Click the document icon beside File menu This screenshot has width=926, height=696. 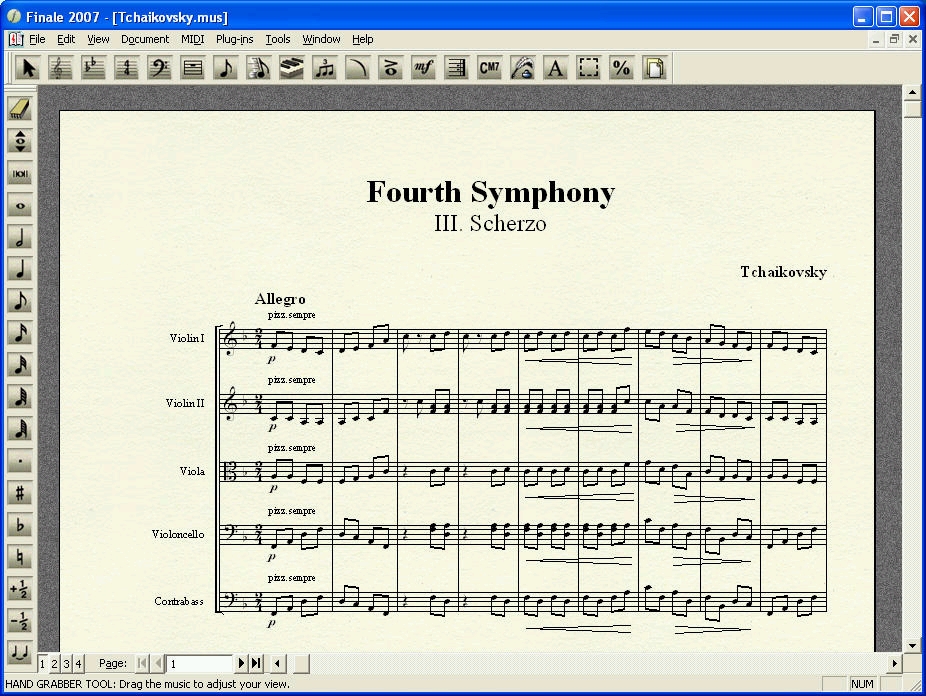16,39
